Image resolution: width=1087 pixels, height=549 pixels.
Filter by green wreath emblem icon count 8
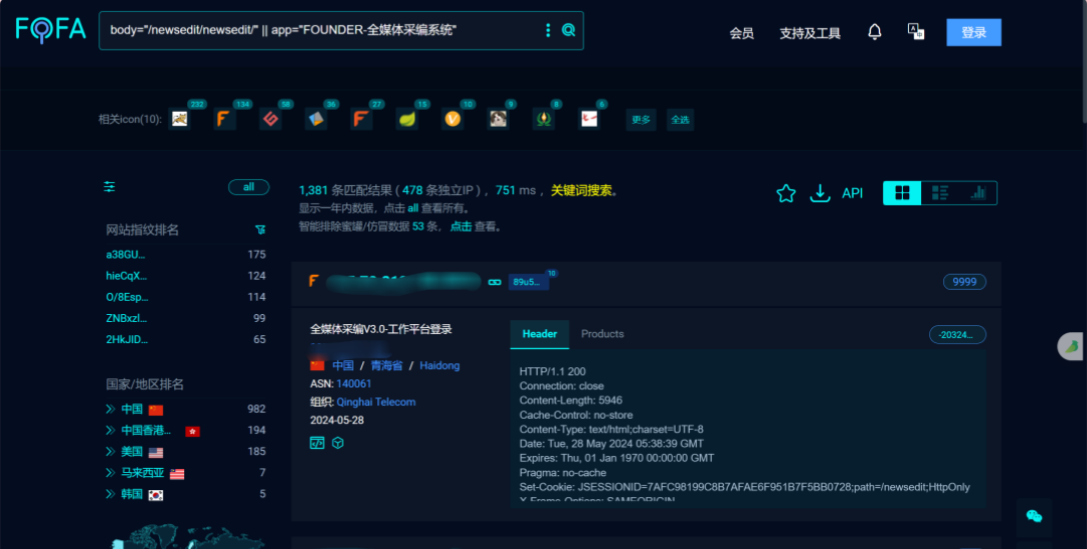click(544, 119)
